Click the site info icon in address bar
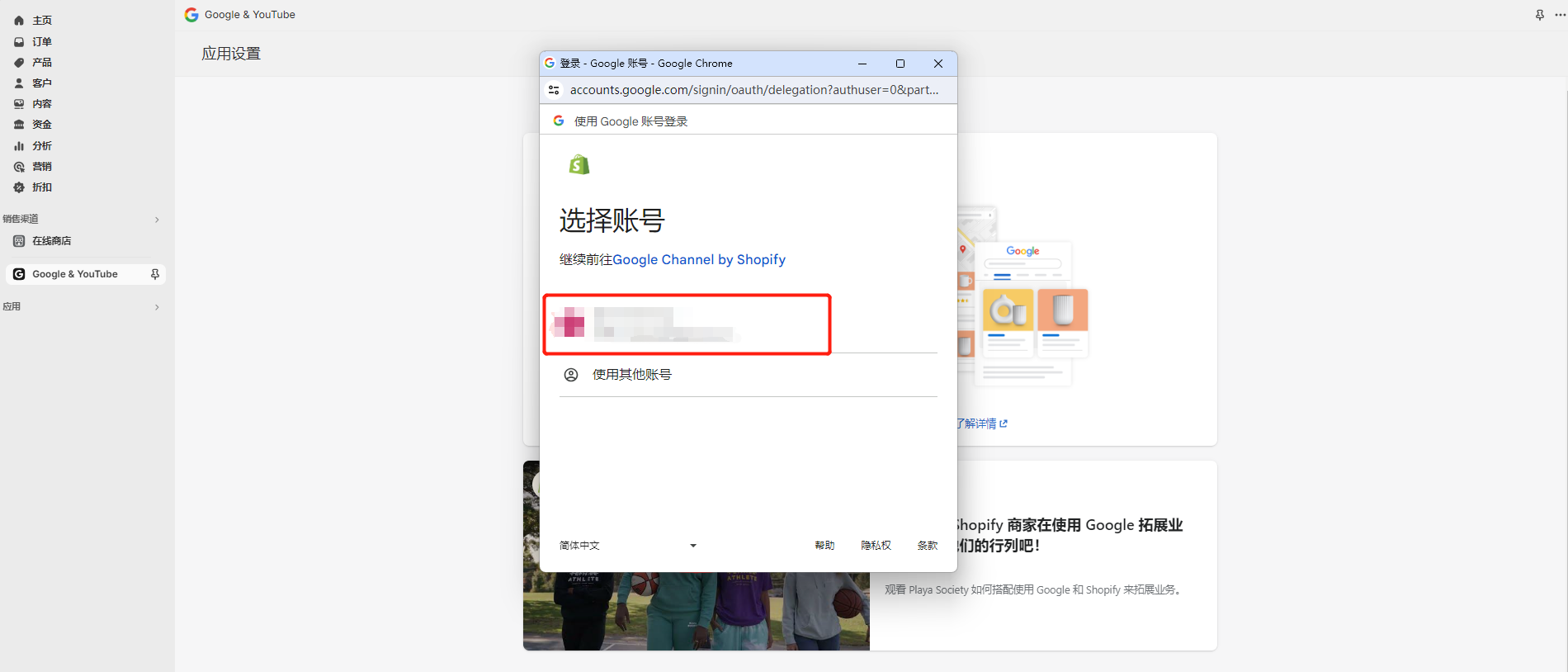Screen dimensions: 1568x672 coord(555,90)
